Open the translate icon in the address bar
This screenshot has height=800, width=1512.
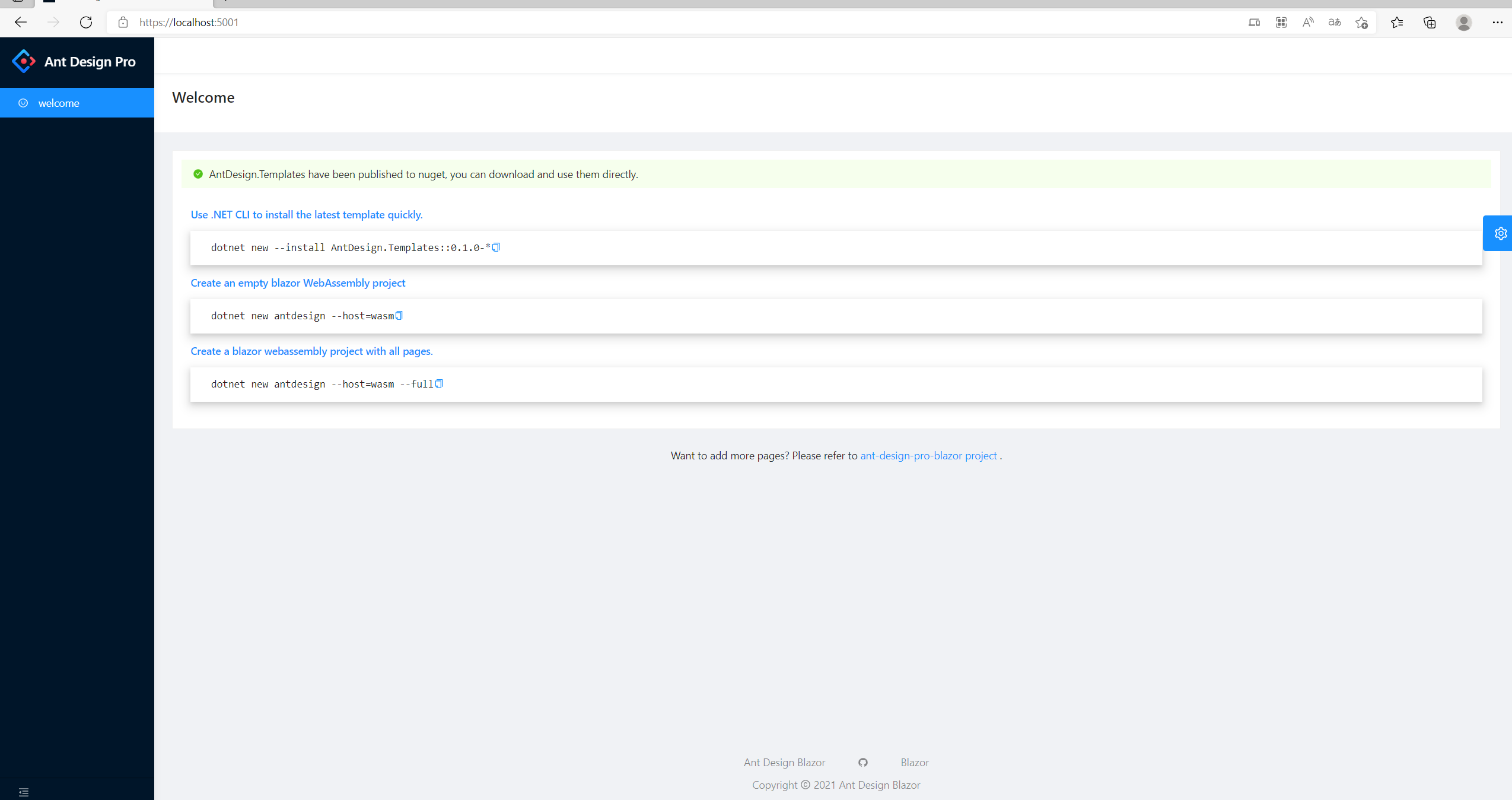(1335, 23)
